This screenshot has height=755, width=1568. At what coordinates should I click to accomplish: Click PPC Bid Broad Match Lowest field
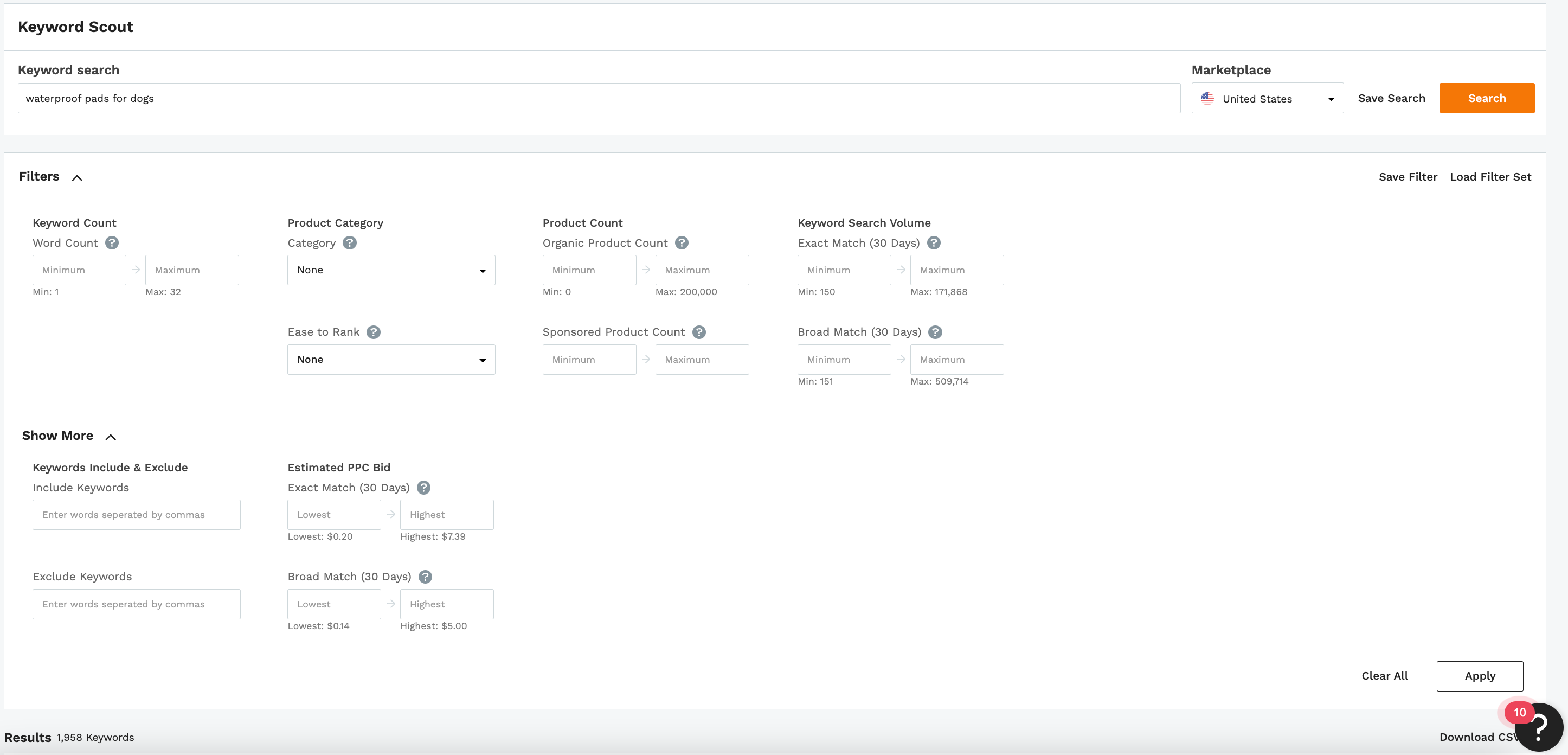pos(334,605)
